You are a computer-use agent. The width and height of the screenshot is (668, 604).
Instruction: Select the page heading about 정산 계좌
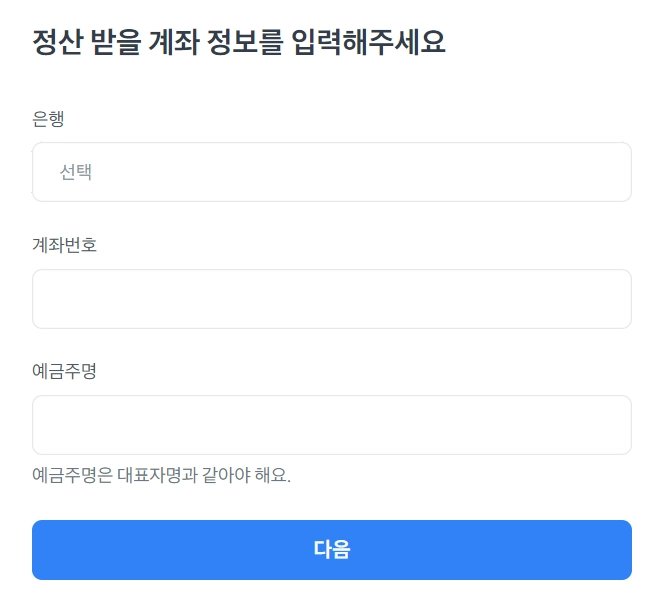point(238,43)
